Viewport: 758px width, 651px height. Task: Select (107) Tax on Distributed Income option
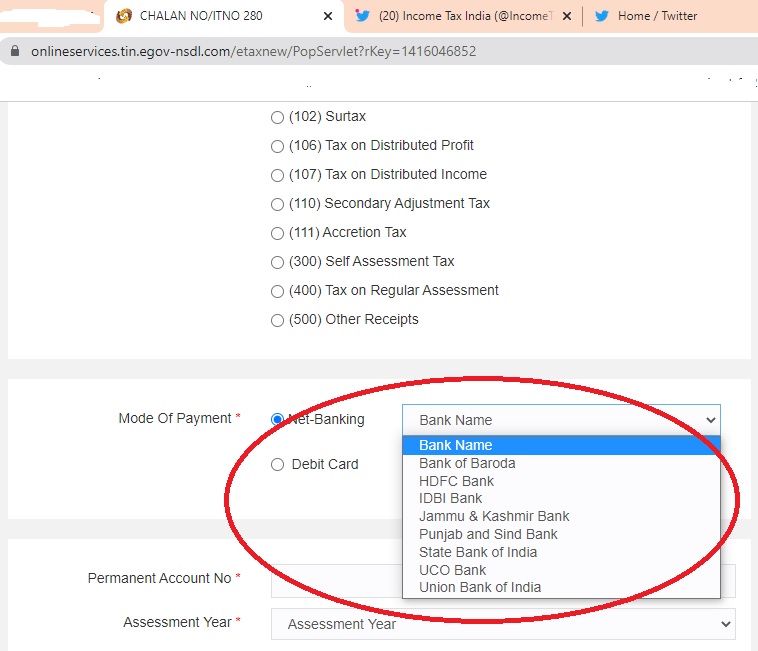[x=277, y=175]
